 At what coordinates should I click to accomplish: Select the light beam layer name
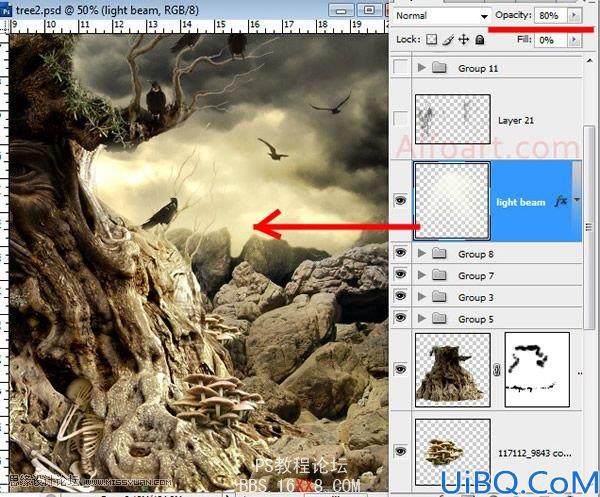click(x=520, y=202)
